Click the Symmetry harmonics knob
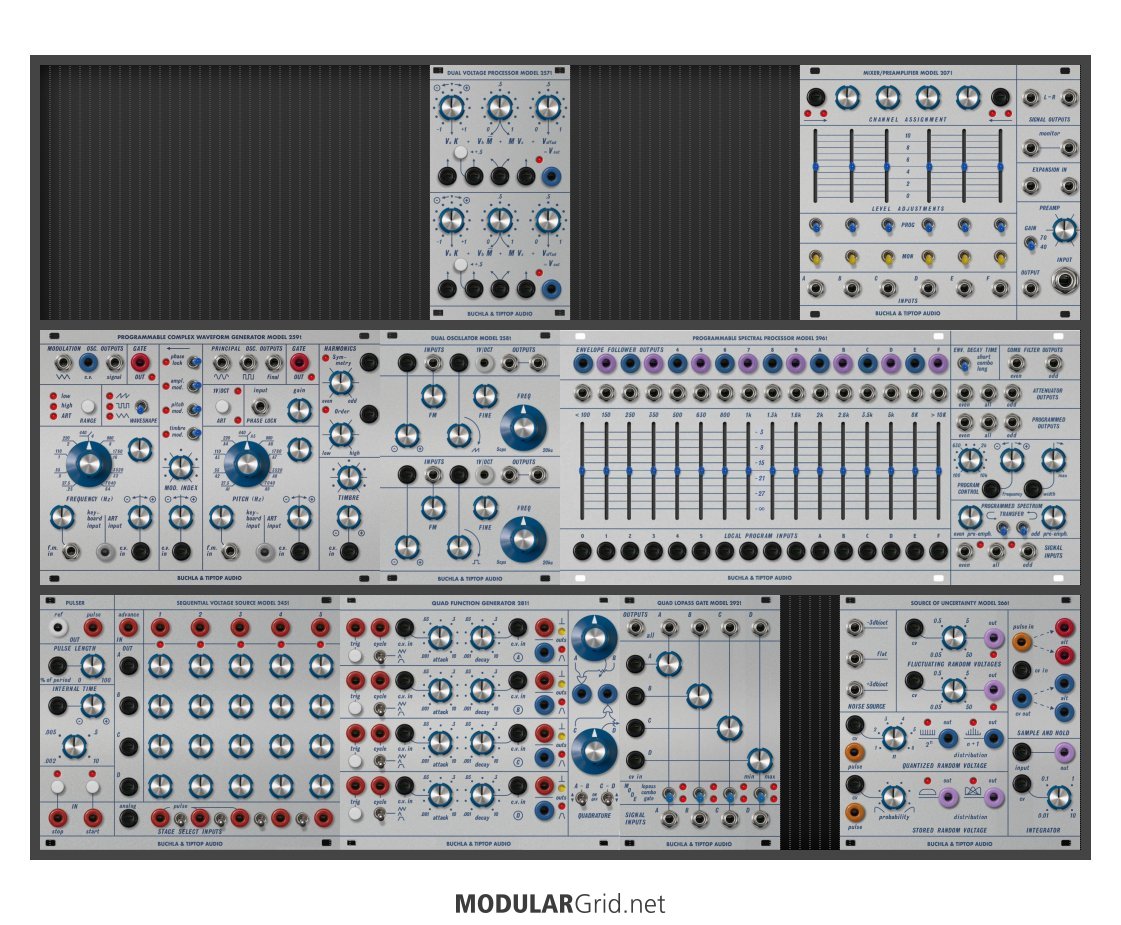 pyautogui.click(x=340, y=382)
